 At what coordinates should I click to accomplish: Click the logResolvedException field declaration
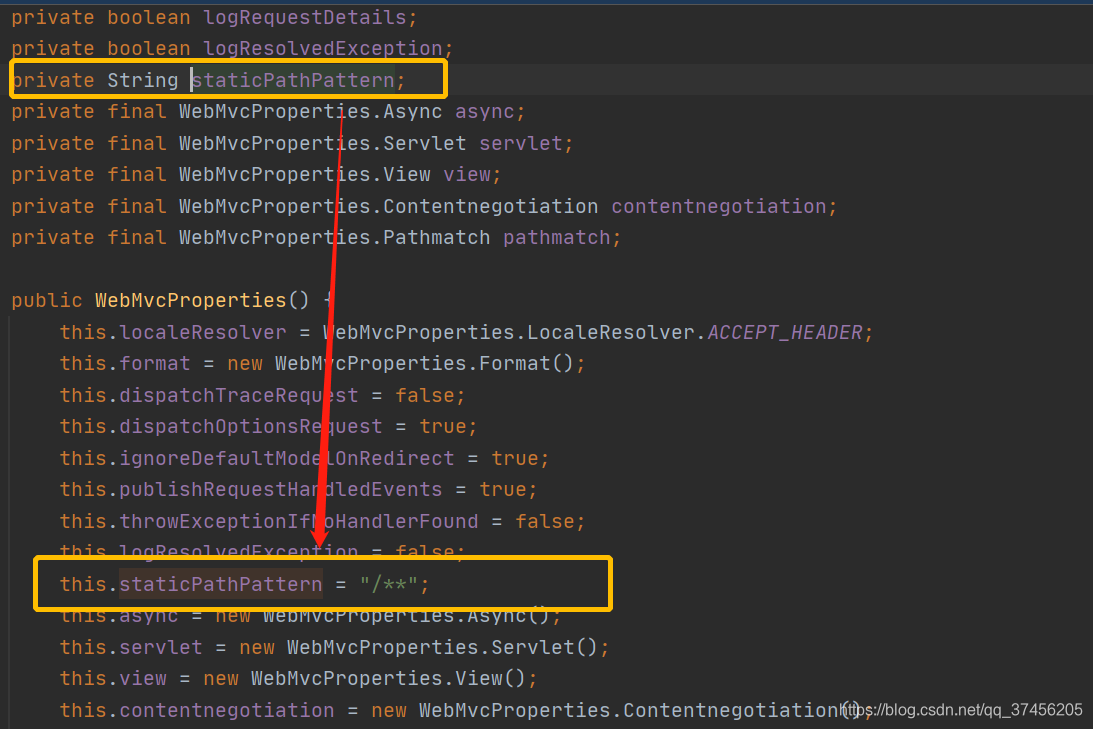[x=322, y=48]
